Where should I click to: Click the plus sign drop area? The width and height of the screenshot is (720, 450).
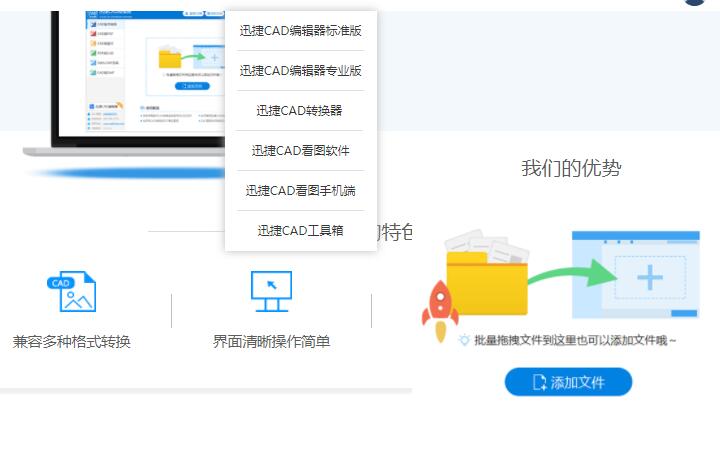[x=650, y=277]
